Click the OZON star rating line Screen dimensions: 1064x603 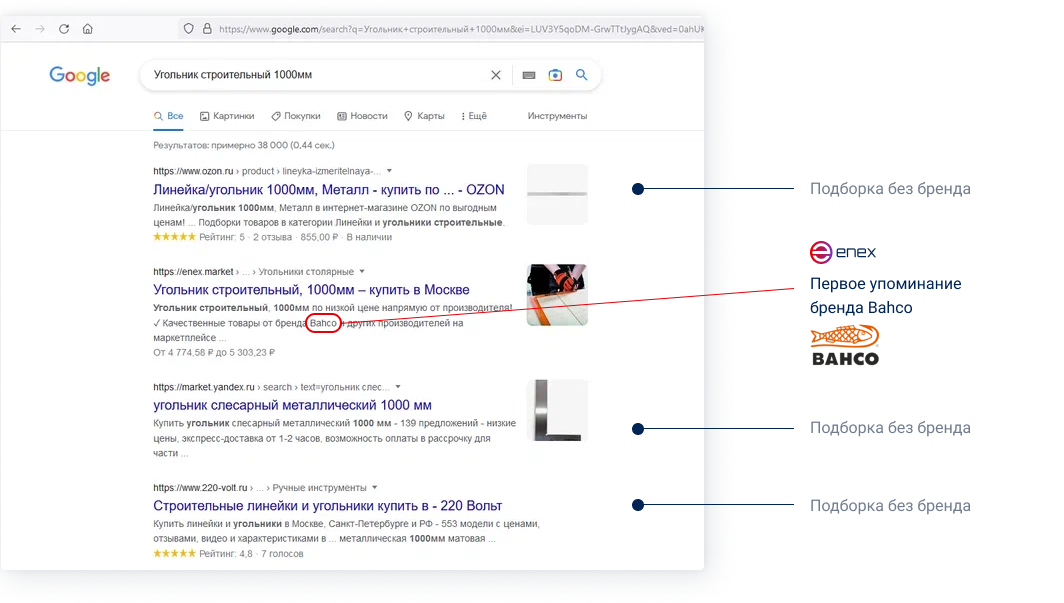point(272,237)
